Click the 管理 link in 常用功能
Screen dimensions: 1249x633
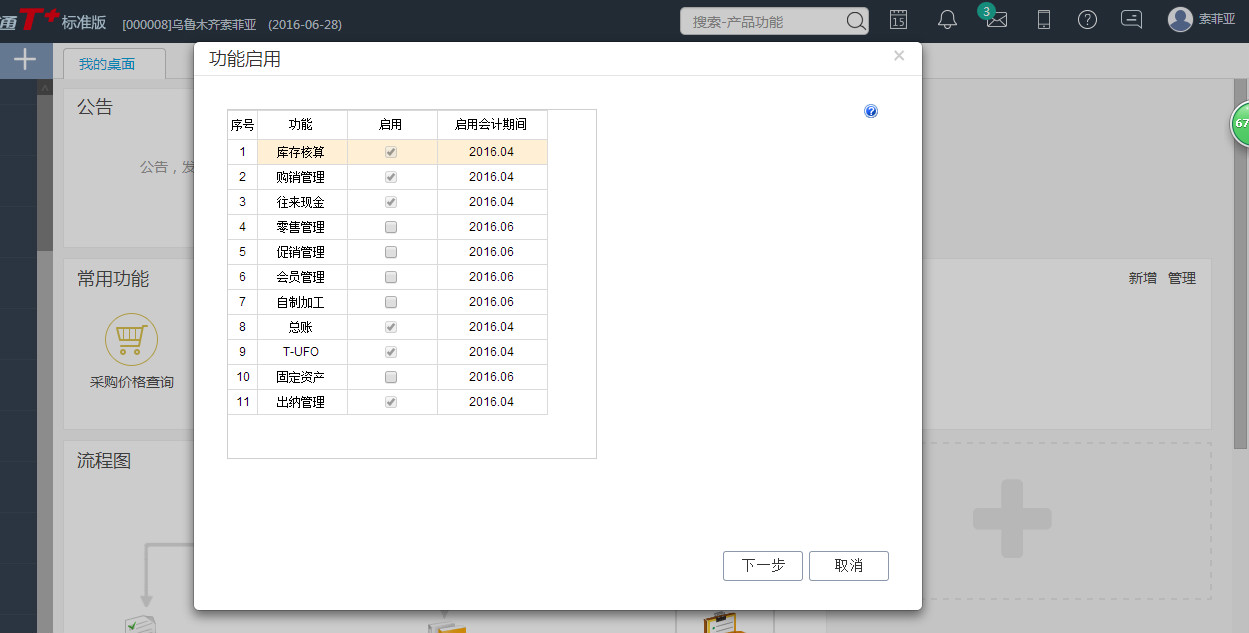1182,278
